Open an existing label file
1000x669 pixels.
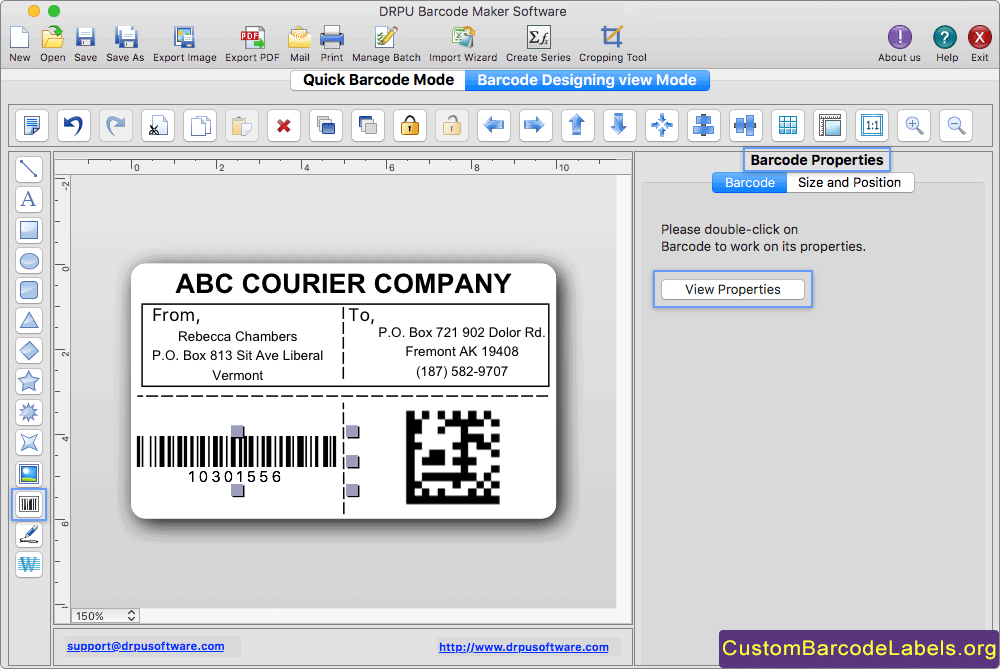[52, 43]
